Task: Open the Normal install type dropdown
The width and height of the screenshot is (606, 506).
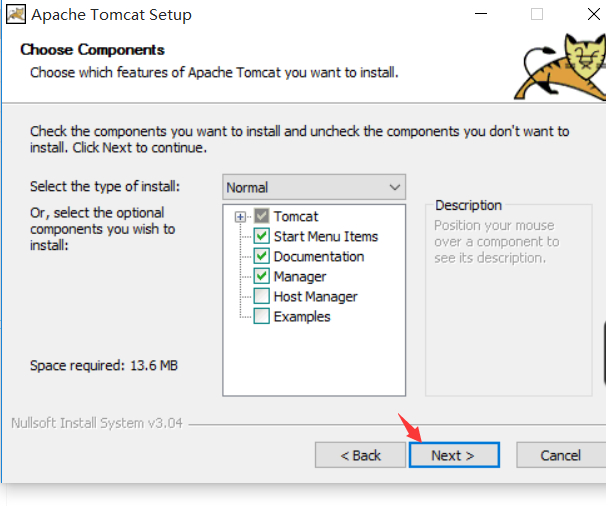Action: tap(314, 187)
